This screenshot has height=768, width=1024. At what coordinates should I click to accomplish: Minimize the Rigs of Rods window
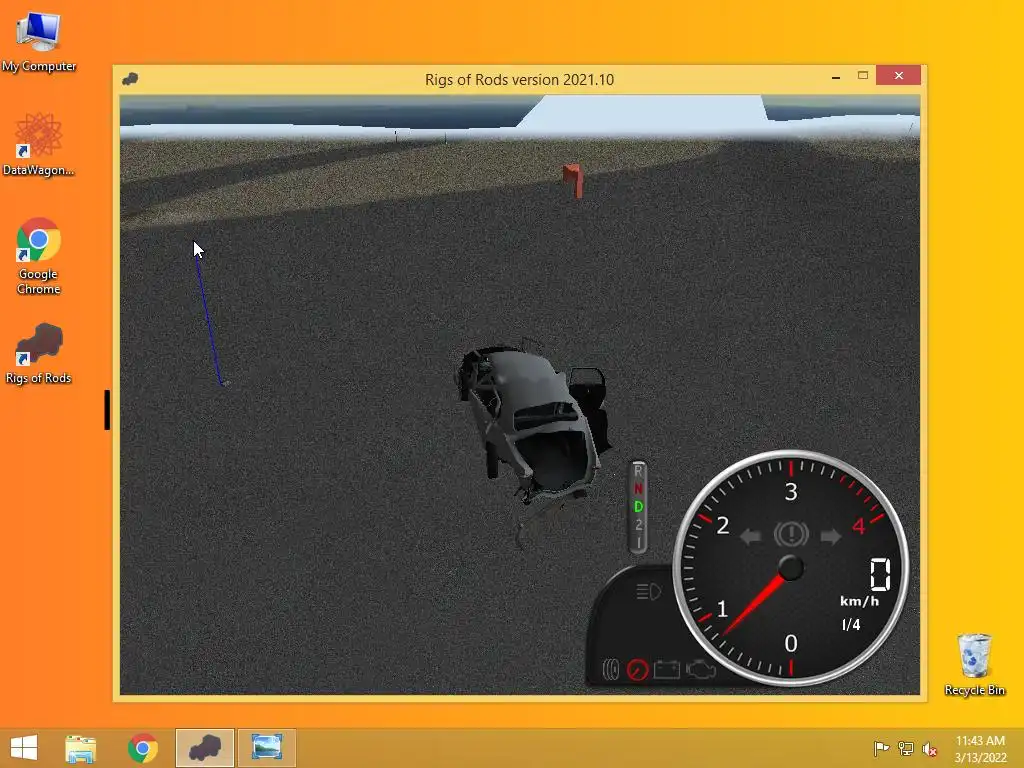pyautogui.click(x=836, y=76)
